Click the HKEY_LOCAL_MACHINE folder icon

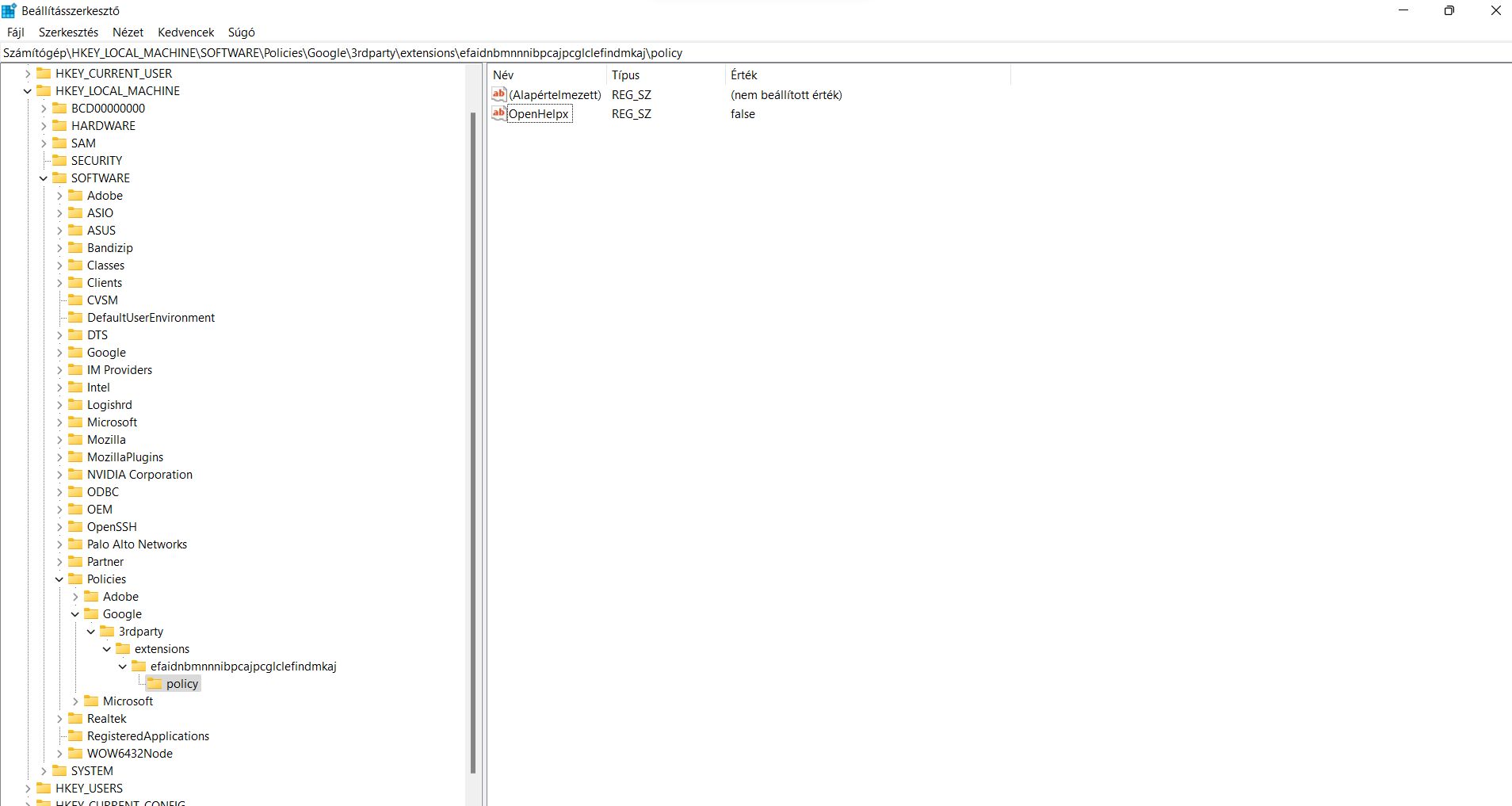[44, 90]
